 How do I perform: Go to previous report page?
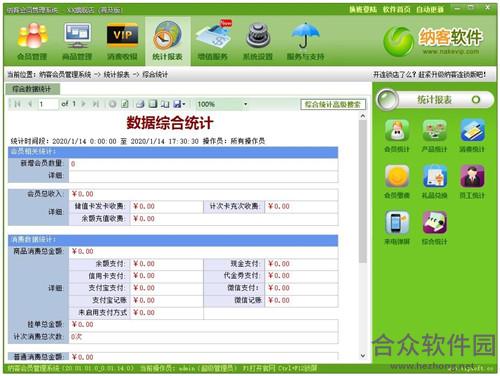[x=30, y=104]
